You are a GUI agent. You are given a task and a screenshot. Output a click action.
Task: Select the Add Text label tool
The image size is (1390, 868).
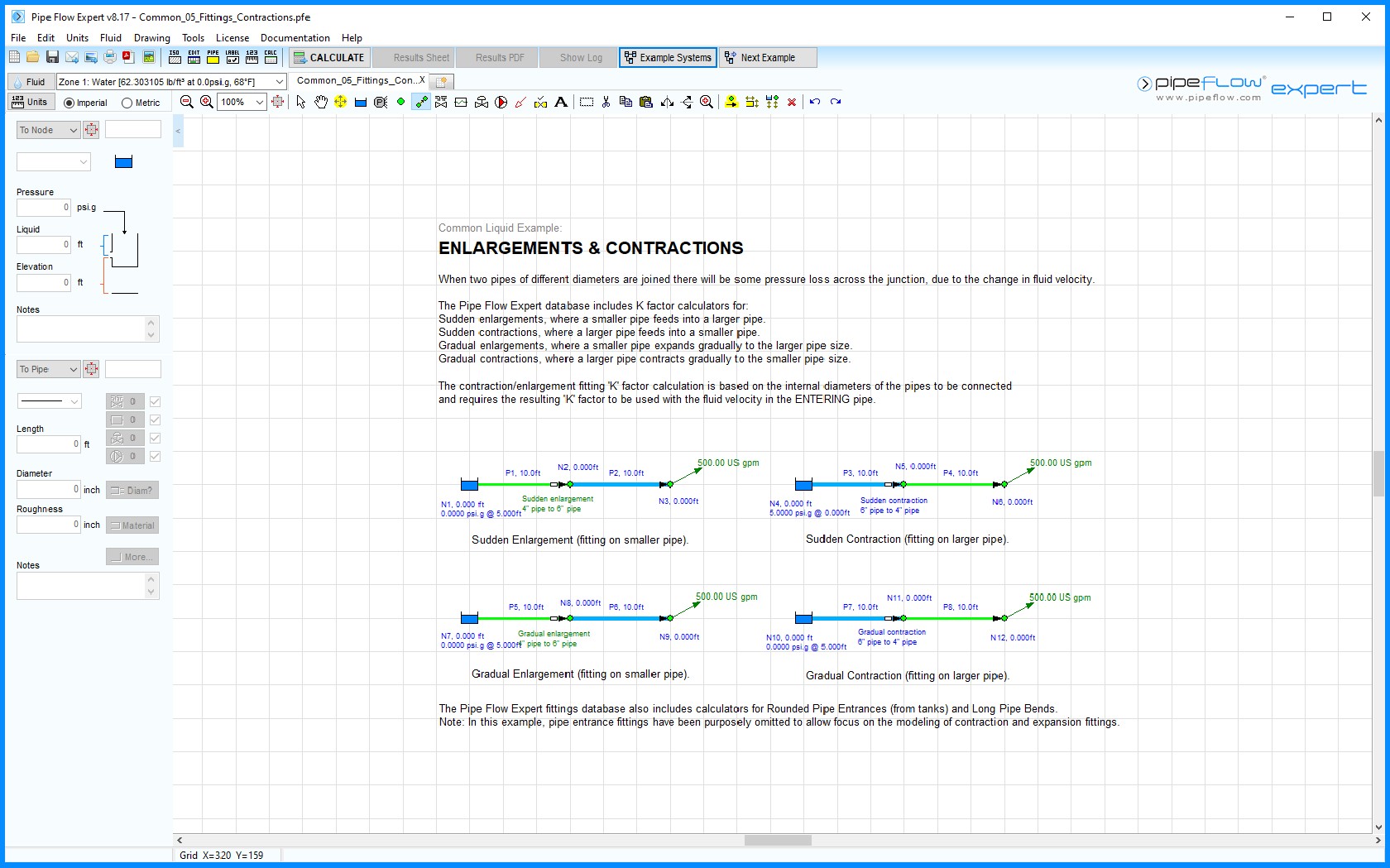click(x=561, y=102)
